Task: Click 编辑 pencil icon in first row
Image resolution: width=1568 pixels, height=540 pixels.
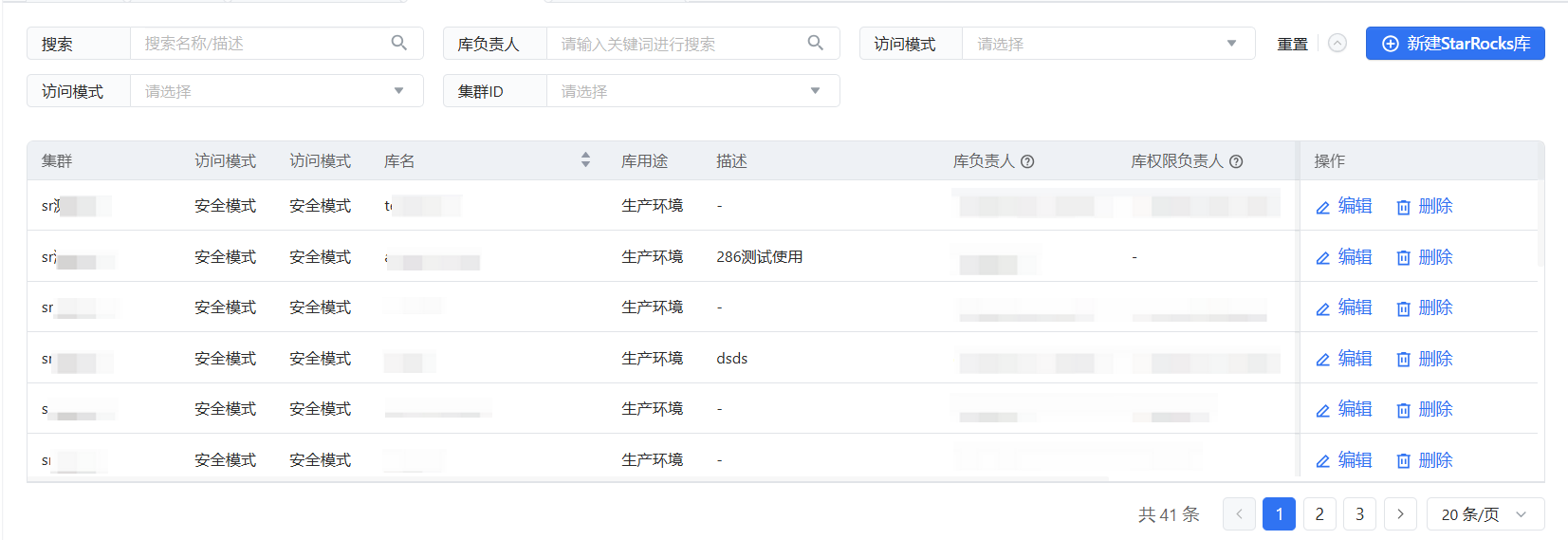Action: tap(1322, 207)
